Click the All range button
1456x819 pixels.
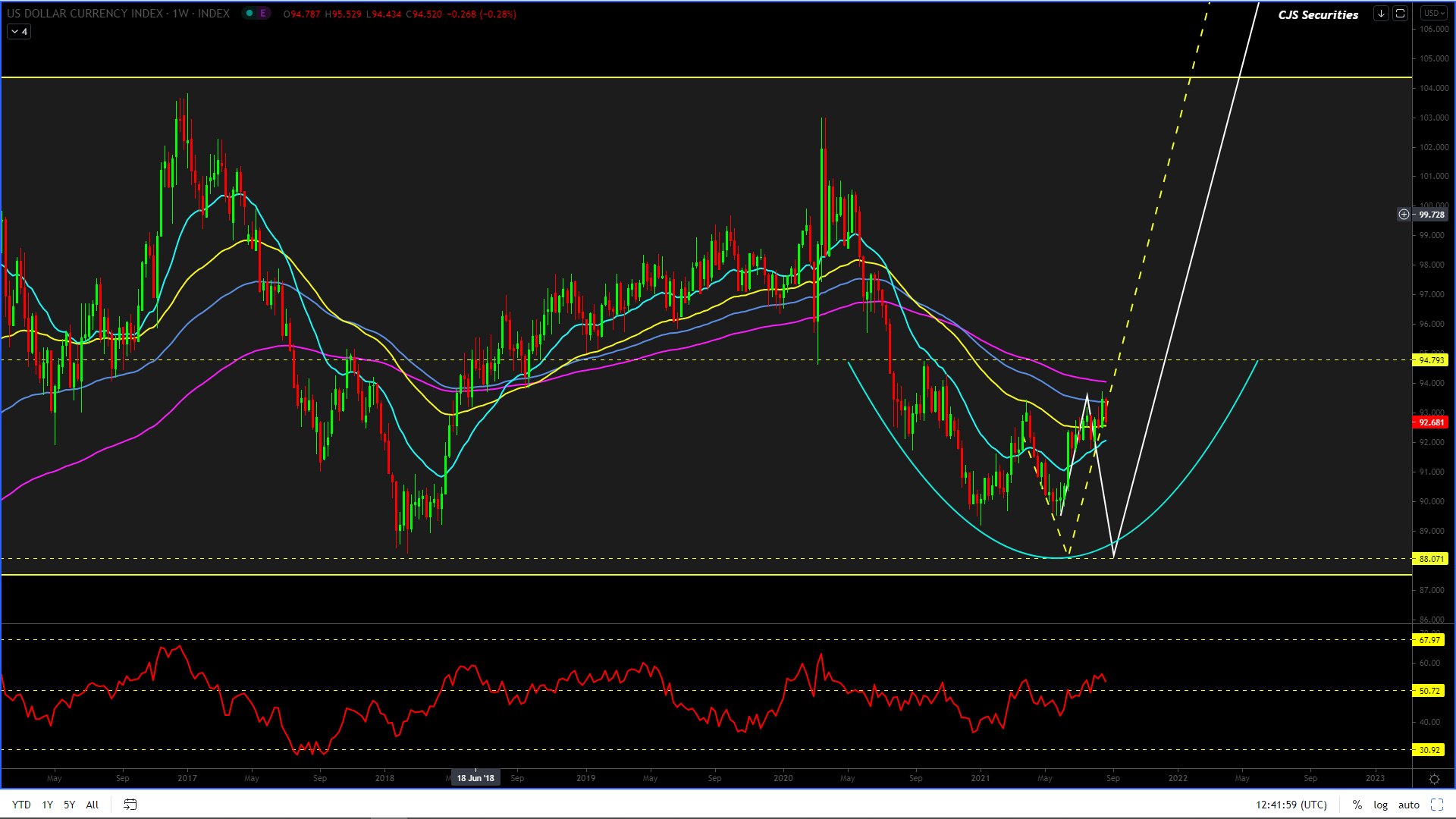pyautogui.click(x=92, y=805)
